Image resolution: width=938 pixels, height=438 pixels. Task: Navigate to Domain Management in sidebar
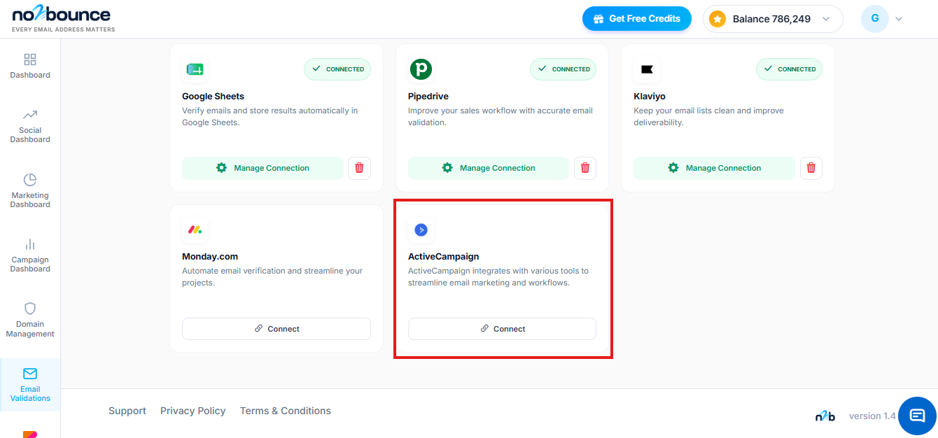click(30, 320)
